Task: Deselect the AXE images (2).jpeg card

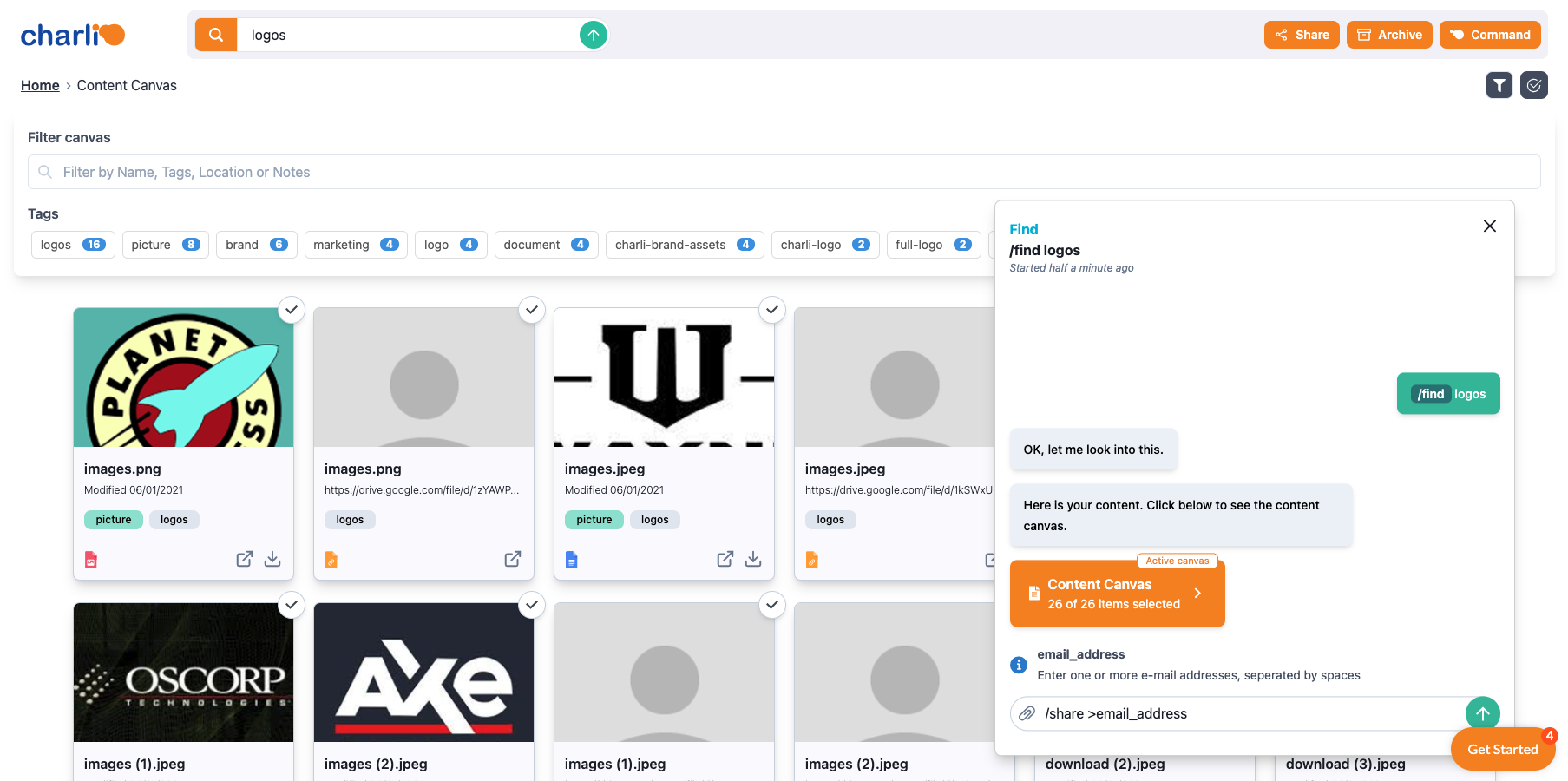Action: coord(532,605)
